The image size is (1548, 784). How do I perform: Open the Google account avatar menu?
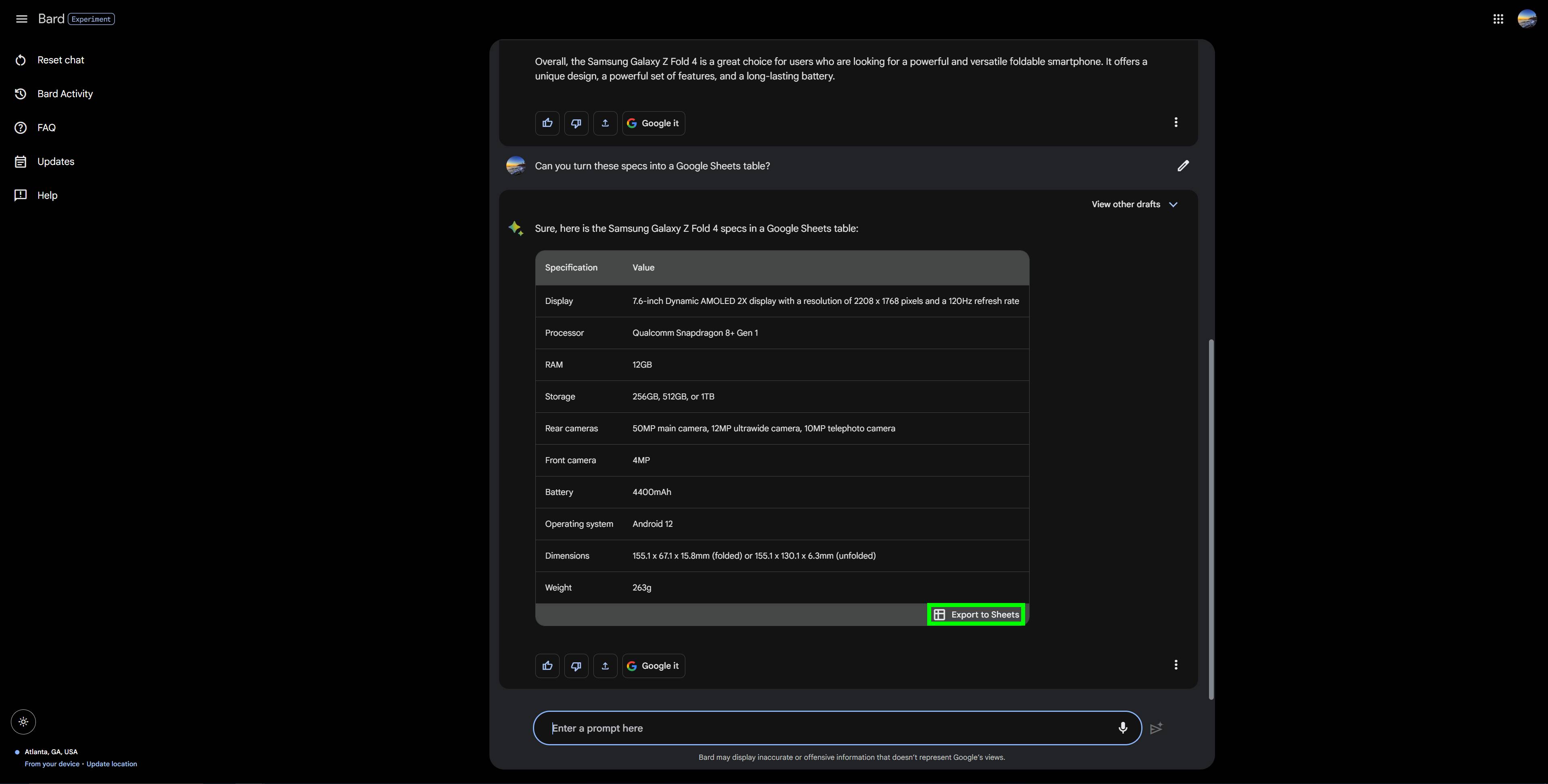pyautogui.click(x=1527, y=19)
